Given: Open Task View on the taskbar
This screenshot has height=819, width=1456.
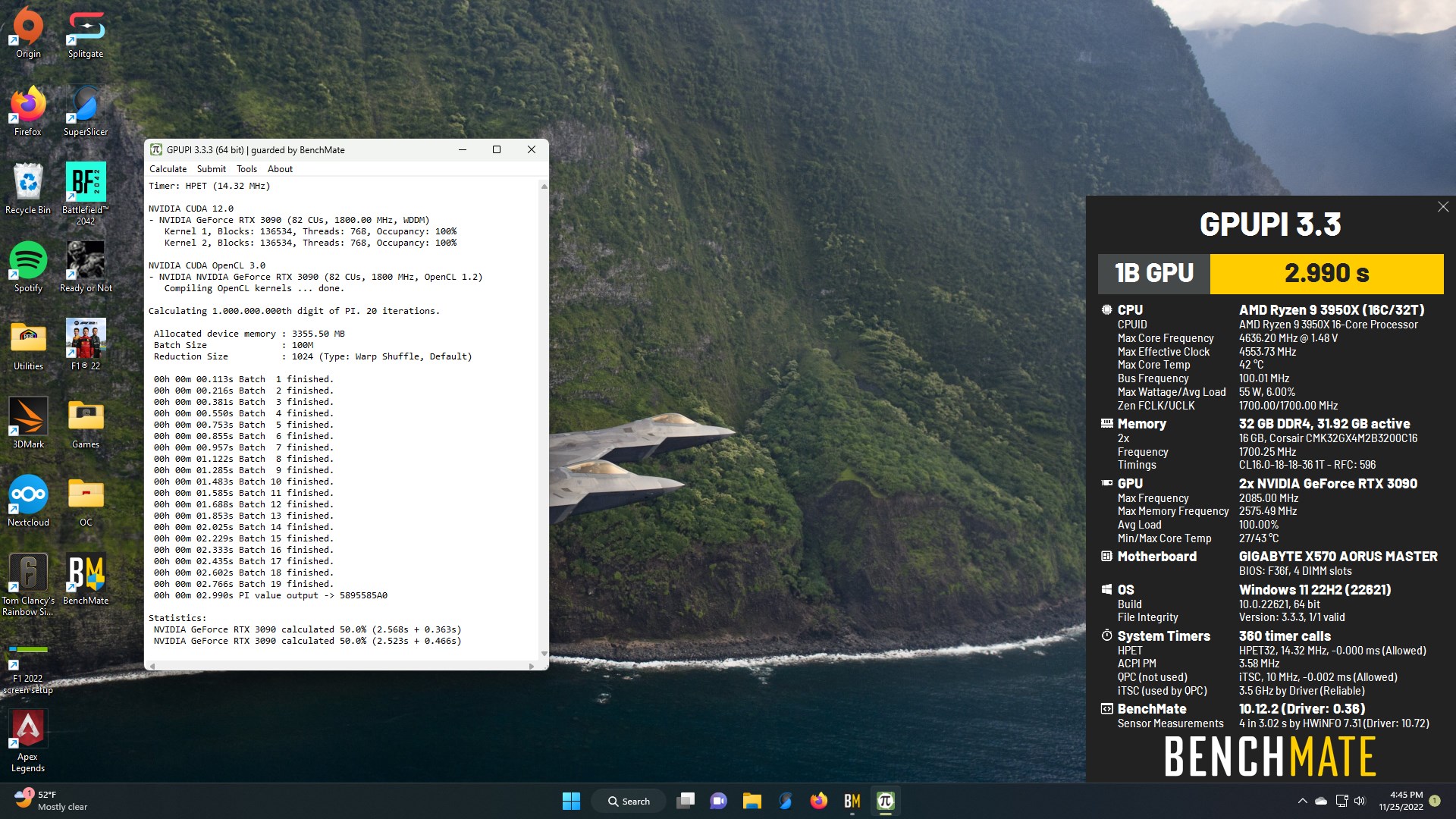Looking at the screenshot, I should point(686,801).
